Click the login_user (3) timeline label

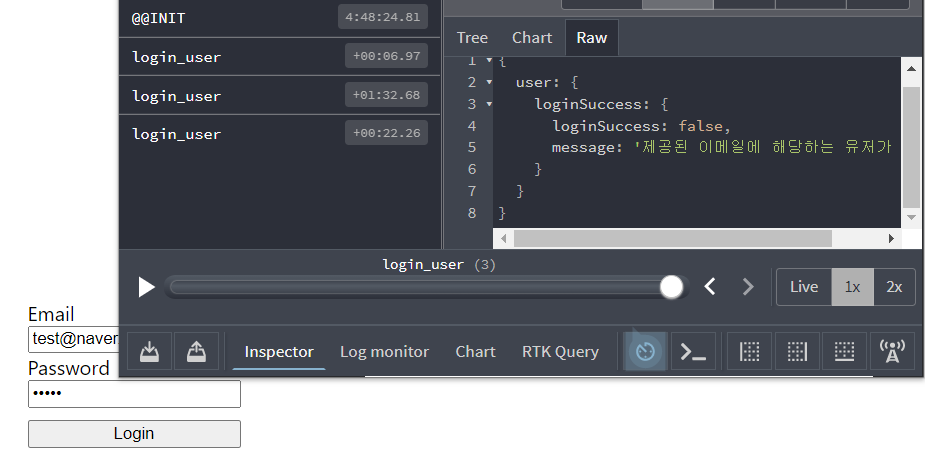tap(439, 265)
